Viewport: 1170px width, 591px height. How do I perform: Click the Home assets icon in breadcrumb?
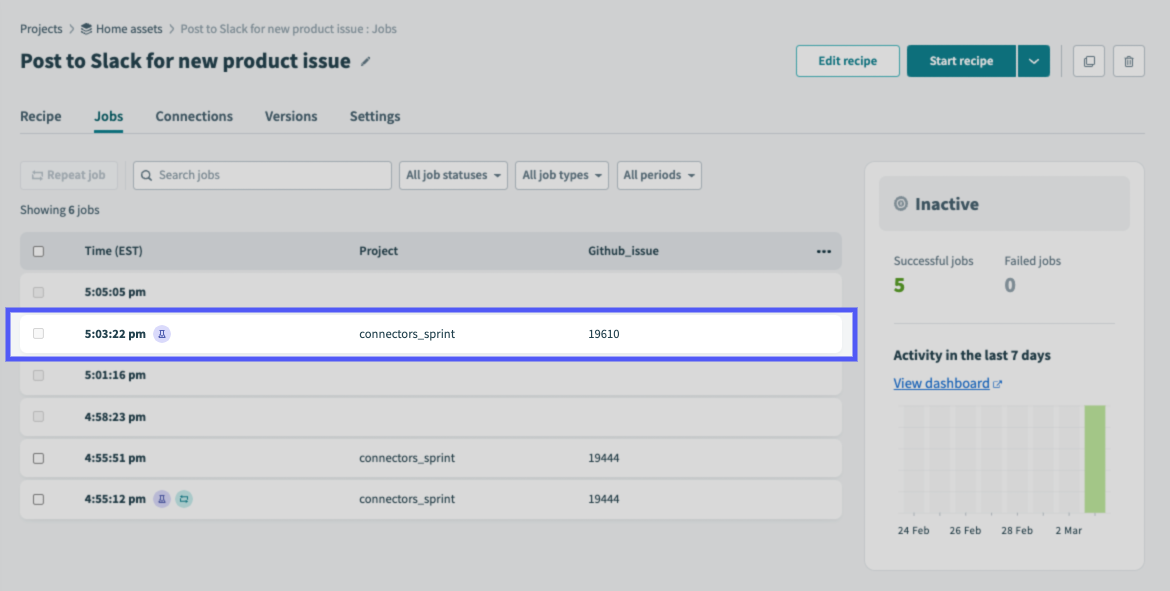(86, 29)
